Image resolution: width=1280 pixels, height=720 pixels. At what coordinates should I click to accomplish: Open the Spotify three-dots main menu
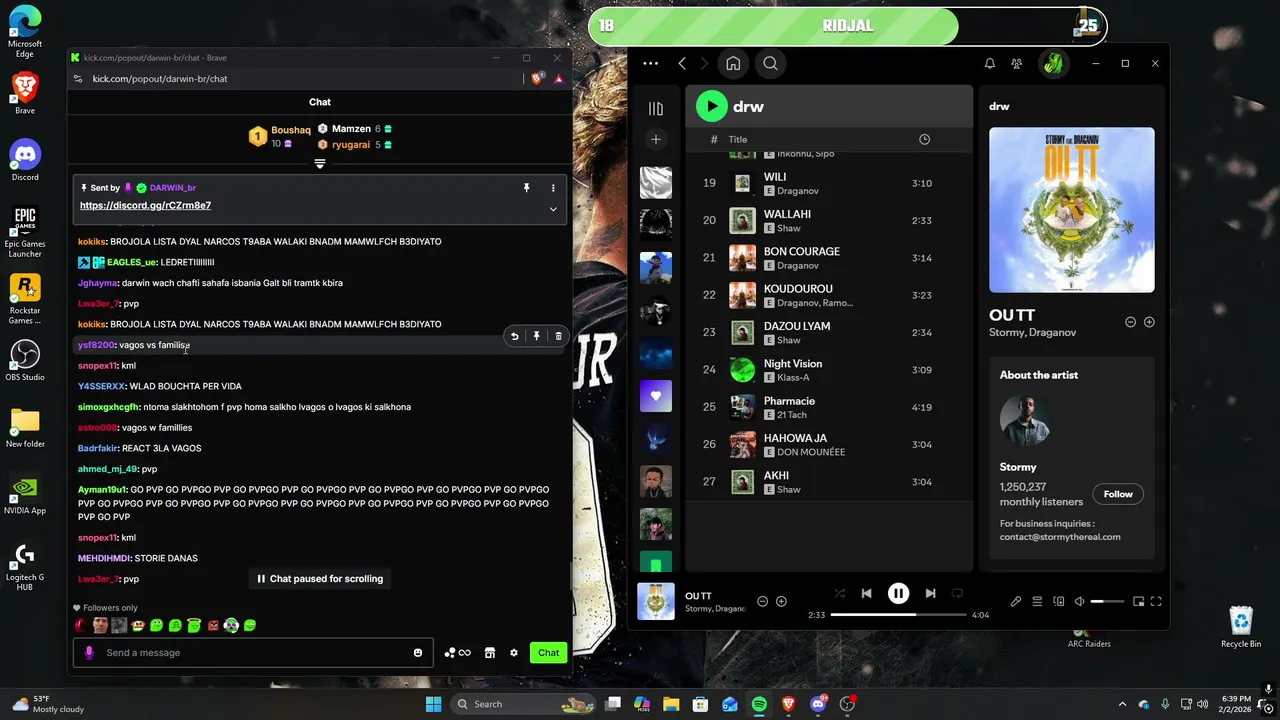pos(650,63)
